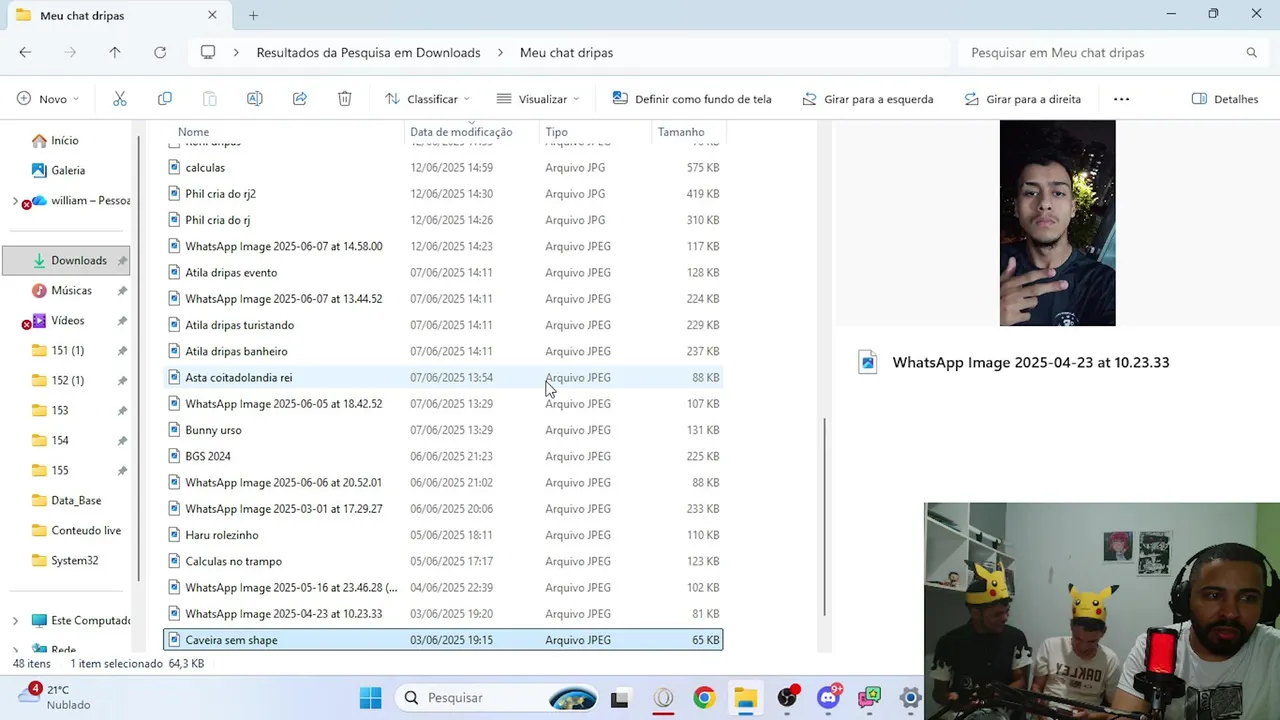
Task: Close the Meu chat dripas tab
Action: click(212, 15)
